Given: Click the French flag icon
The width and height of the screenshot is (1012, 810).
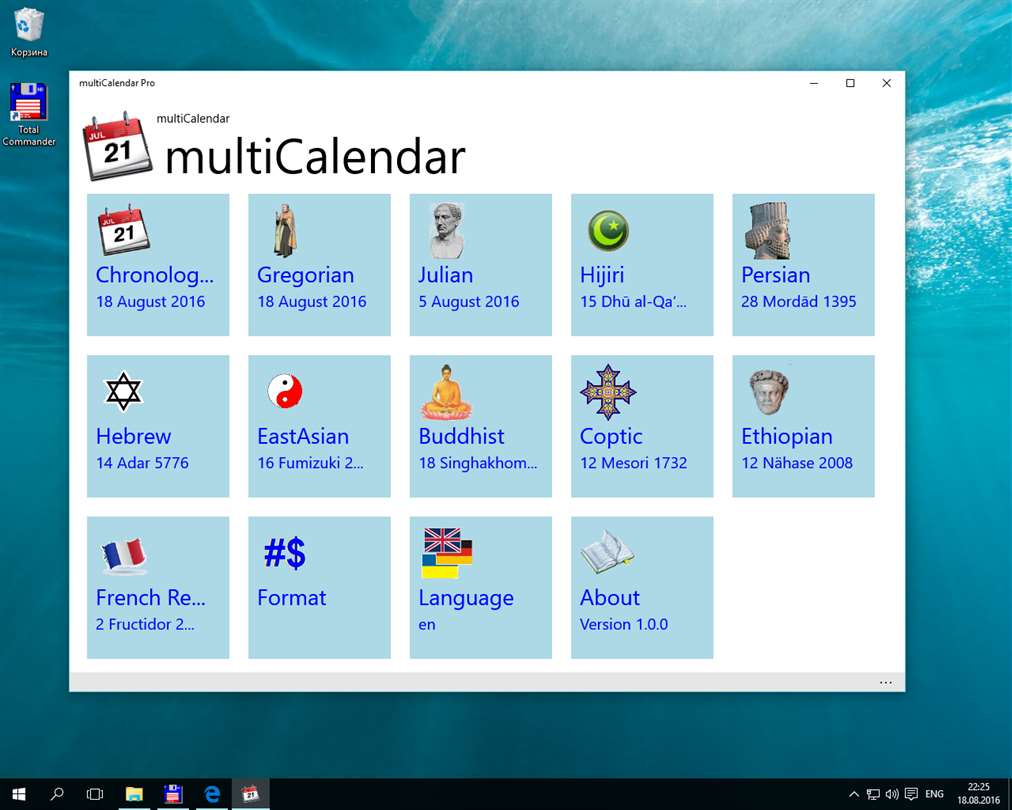Looking at the screenshot, I should pyautogui.click(x=124, y=555).
